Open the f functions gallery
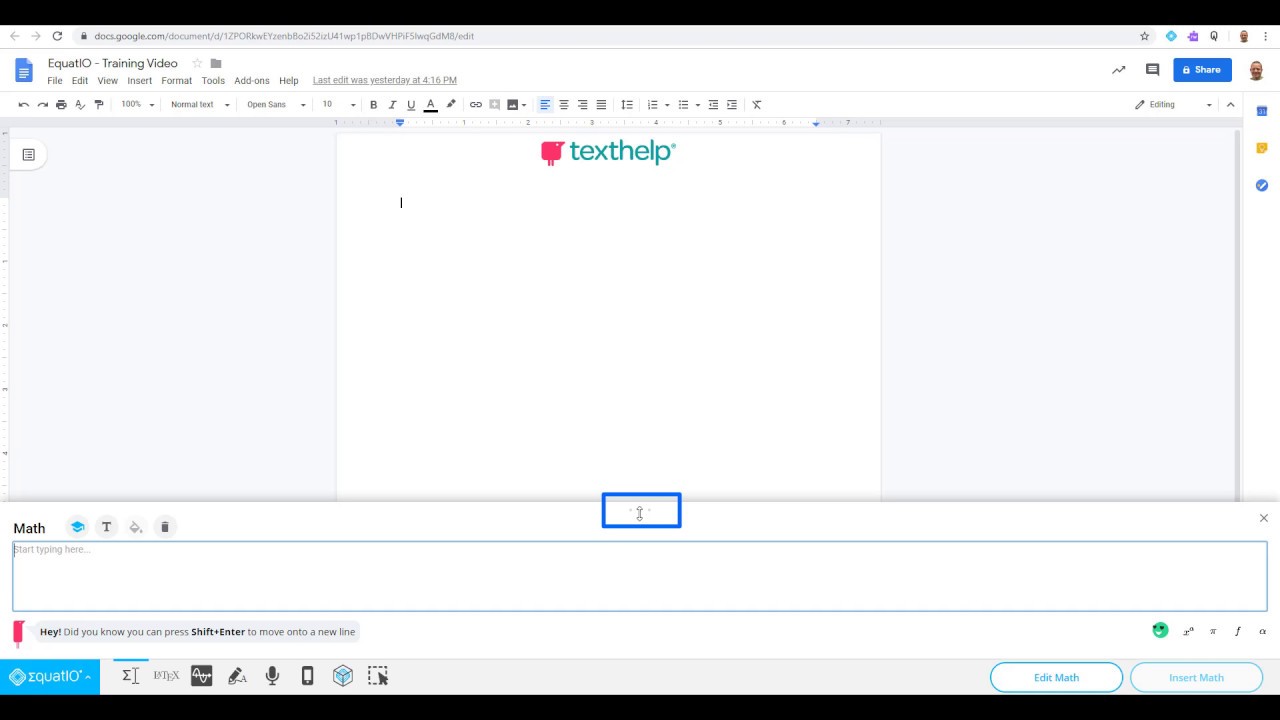Image resolution: width=1280 pixels, height=720 pixels. 1238,631
